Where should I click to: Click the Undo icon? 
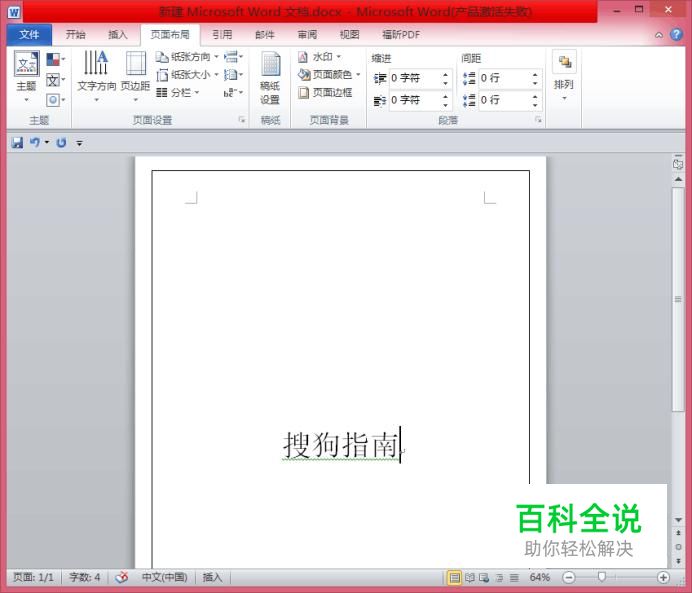34,143
